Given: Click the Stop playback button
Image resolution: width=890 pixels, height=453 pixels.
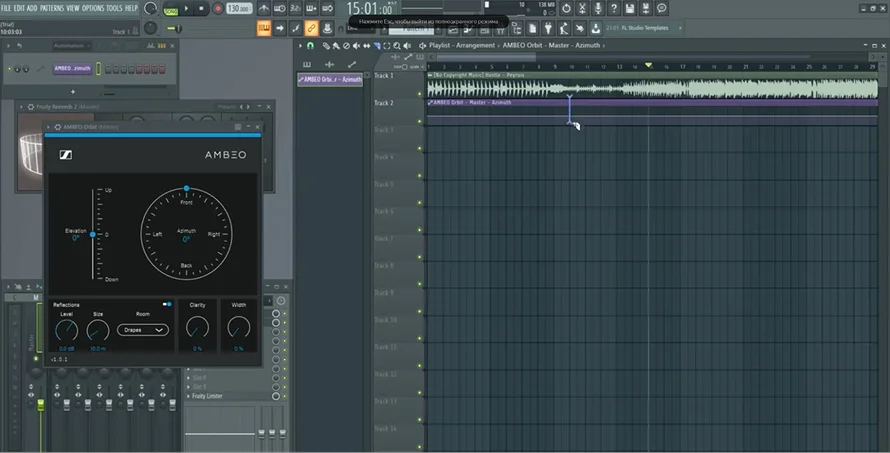Looking at the screenshot, I should click(x=199, y=9).
